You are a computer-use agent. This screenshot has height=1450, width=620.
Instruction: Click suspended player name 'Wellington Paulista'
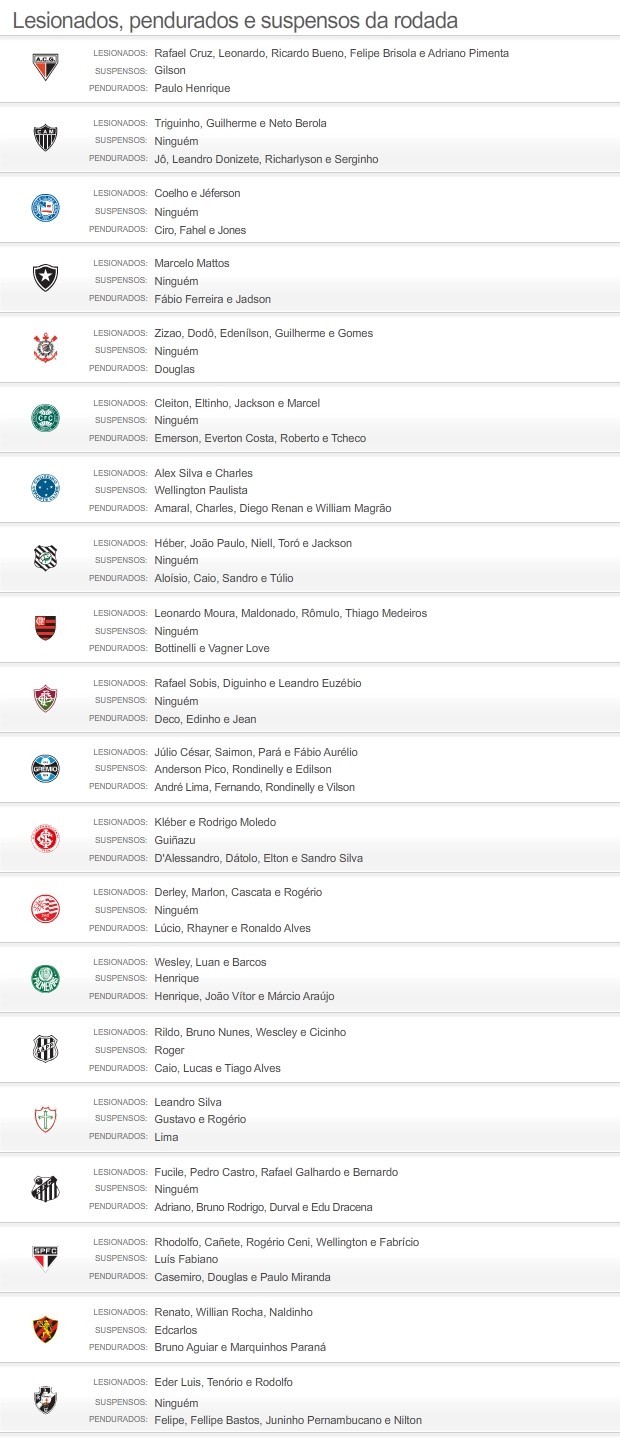tap(201, 490)
